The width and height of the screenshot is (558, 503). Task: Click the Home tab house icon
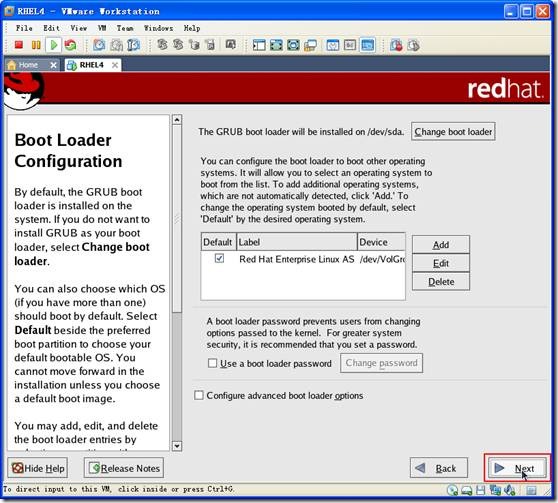point(12,65)
